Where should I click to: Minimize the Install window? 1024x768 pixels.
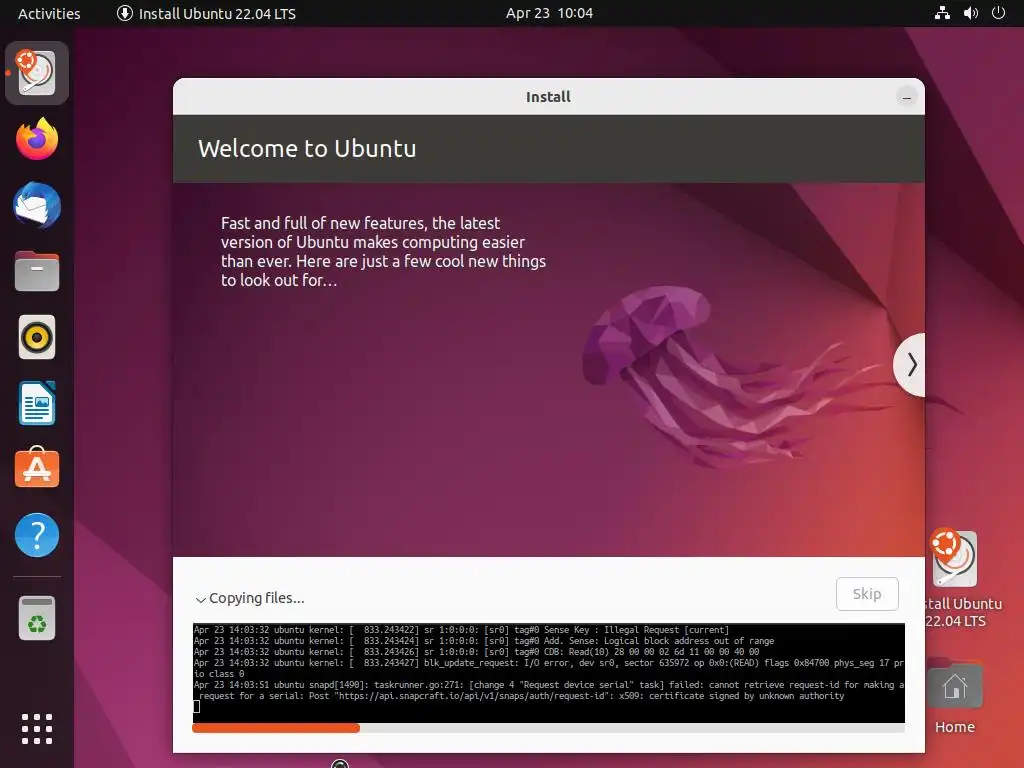[906, 97]
